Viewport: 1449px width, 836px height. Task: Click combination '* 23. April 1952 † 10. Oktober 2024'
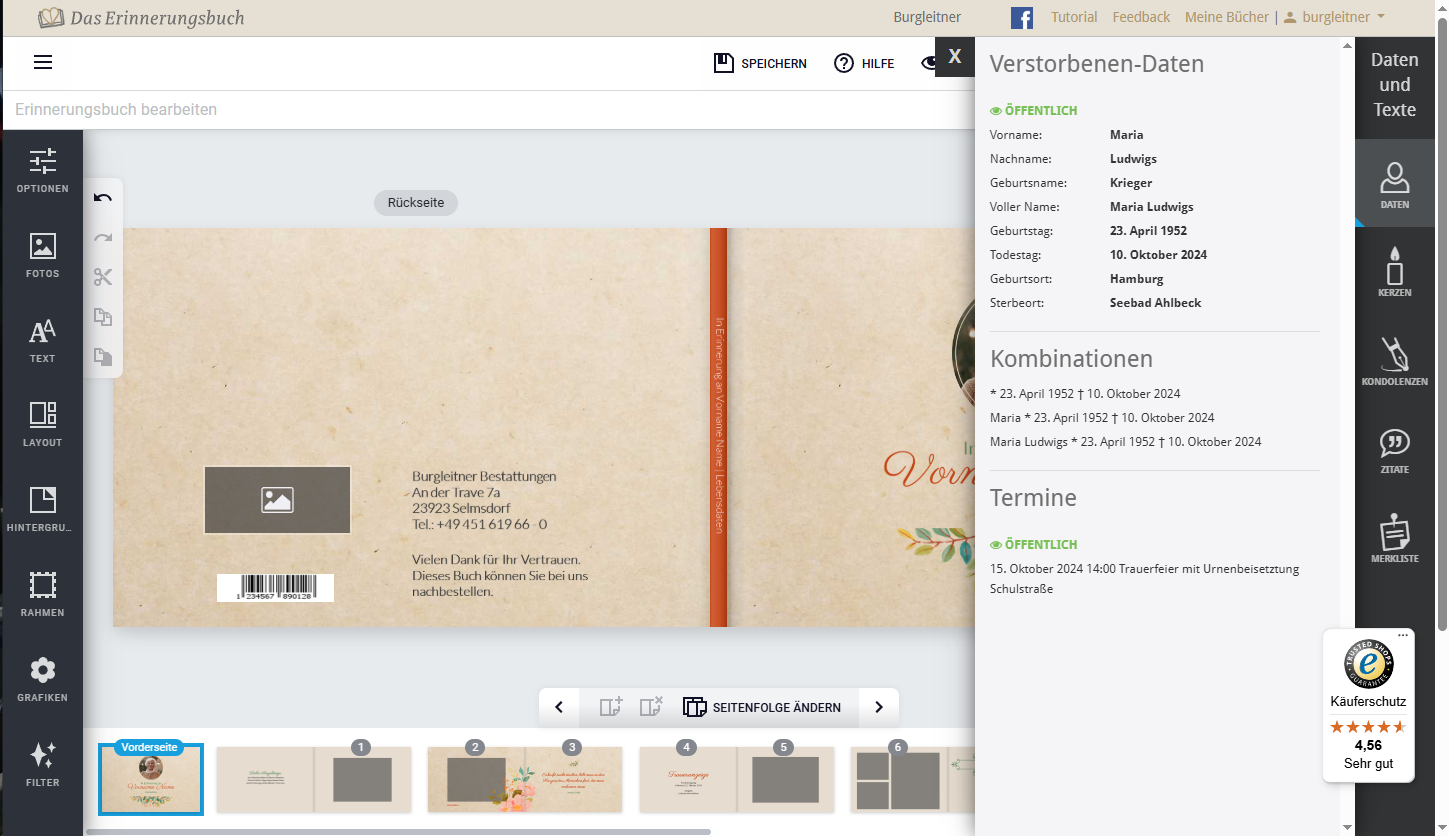(x=1085, y=393)
